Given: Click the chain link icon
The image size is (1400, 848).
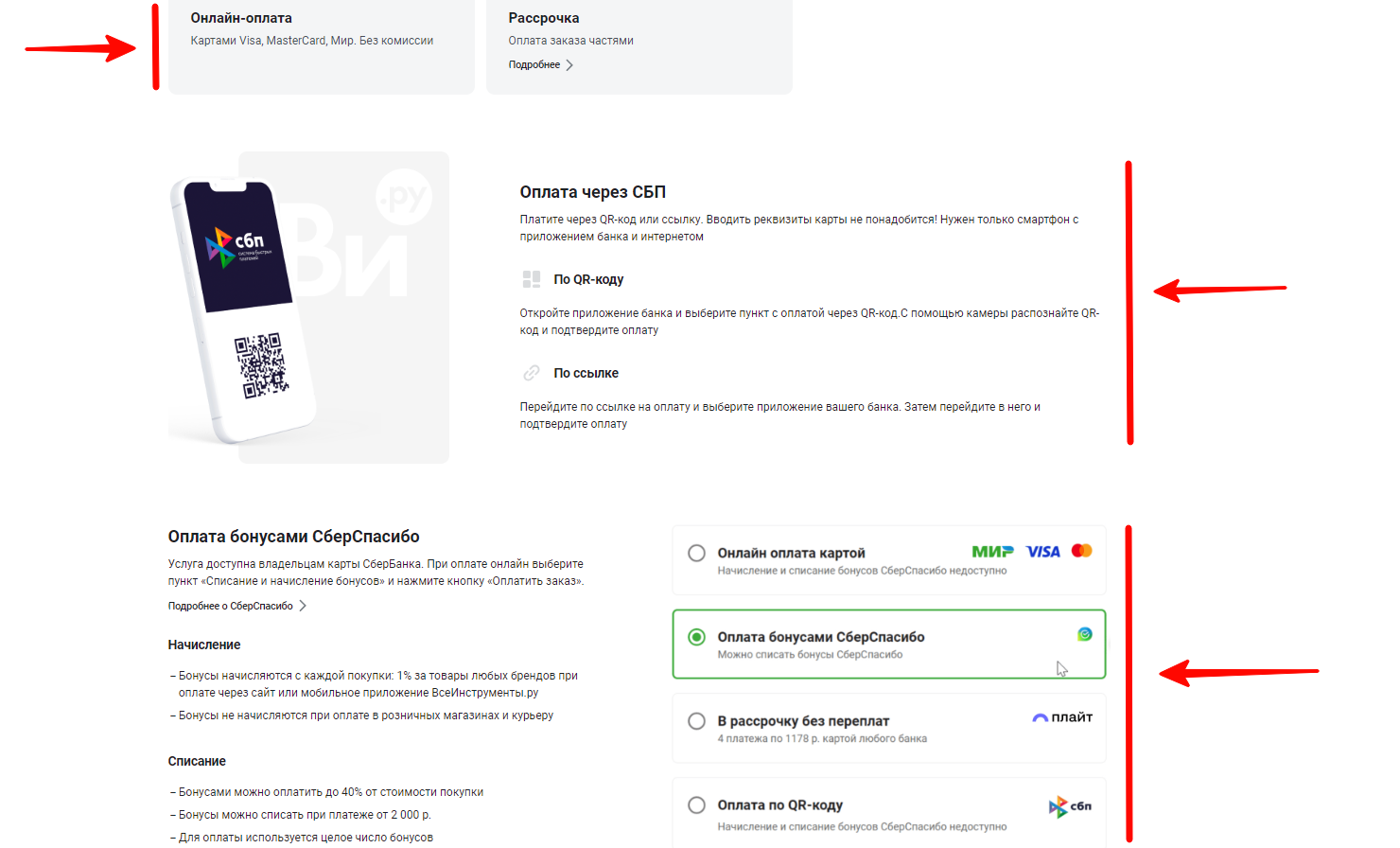Looking at the screenshot, I should 532,373.
